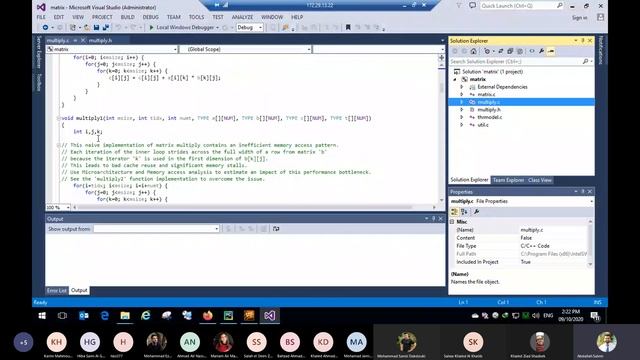Switch to the Error List tab
Viewport: 640px width, 360px height.
tap(57, 291)
